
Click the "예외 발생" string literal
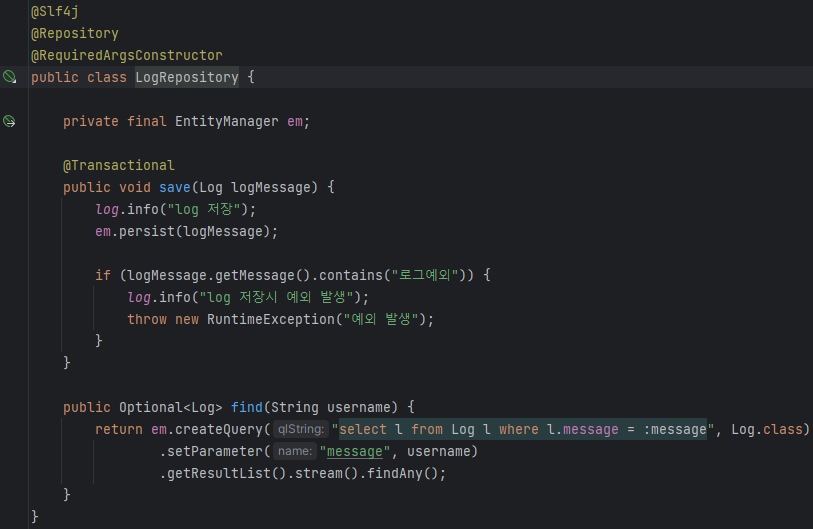[x=381, y=319]
